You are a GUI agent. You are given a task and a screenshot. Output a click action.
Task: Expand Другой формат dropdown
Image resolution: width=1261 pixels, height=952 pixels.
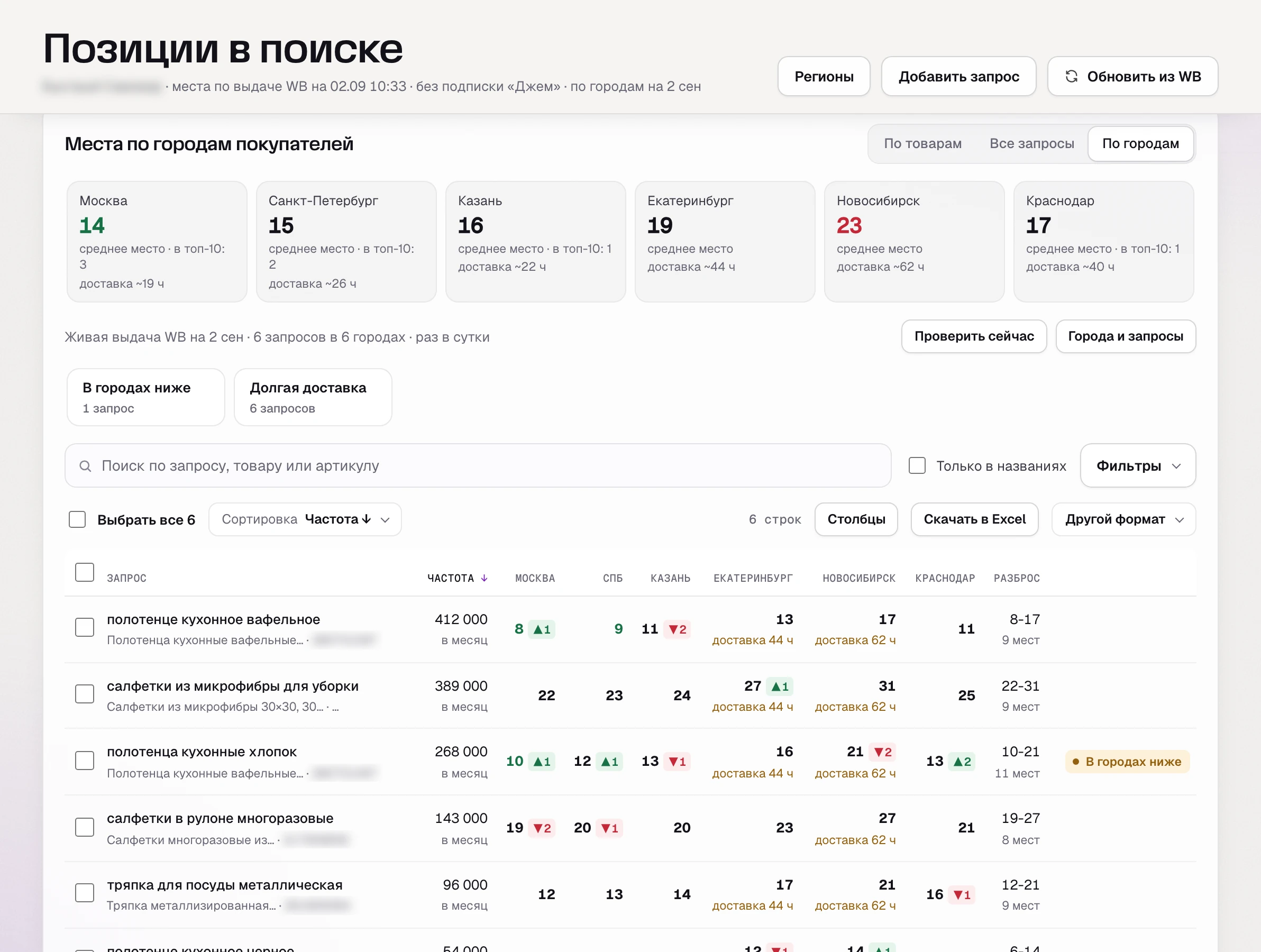1123,519
